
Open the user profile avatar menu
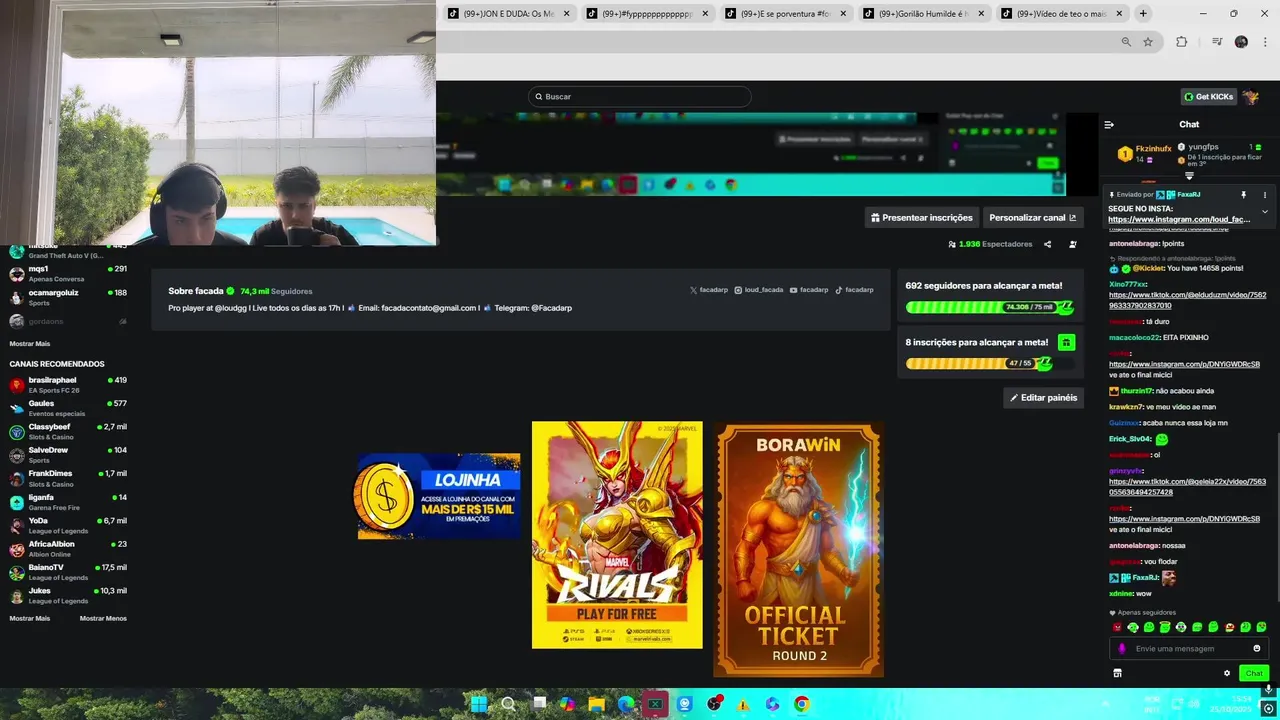tap(1250, 97)
